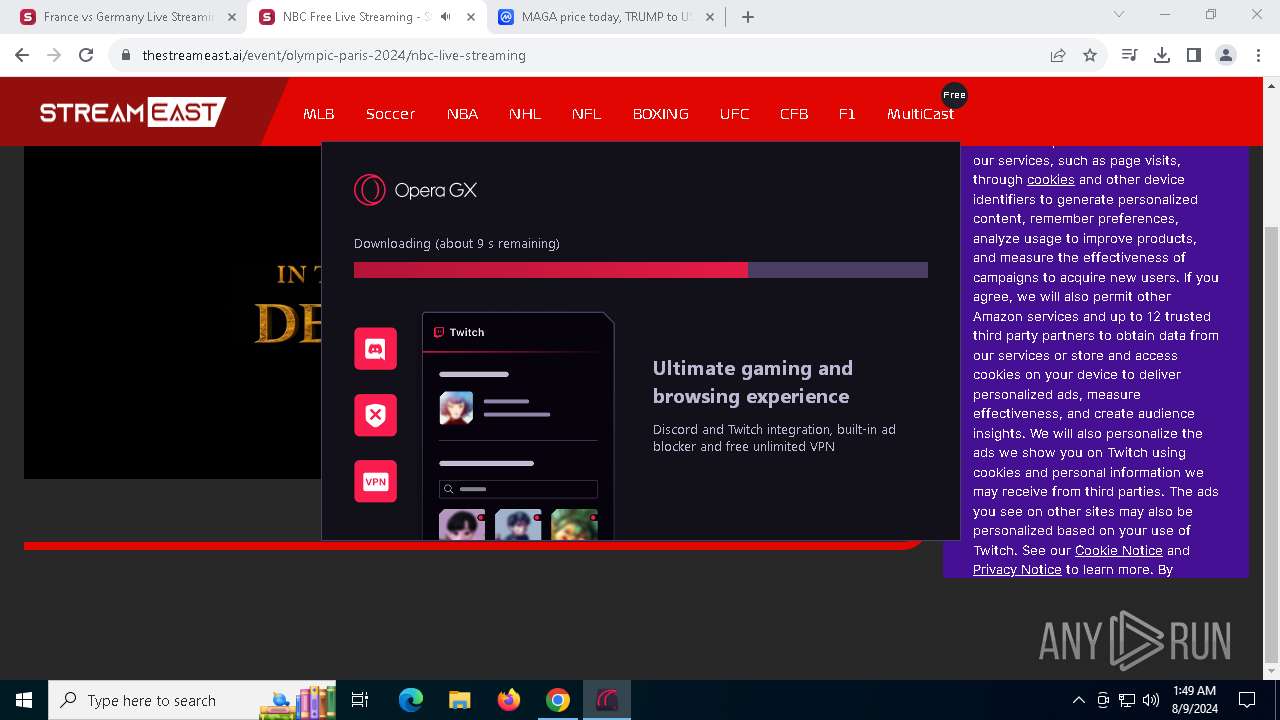
Task: Follow the cookies link in Twitch notice
Action: (x=1050, y=180)
